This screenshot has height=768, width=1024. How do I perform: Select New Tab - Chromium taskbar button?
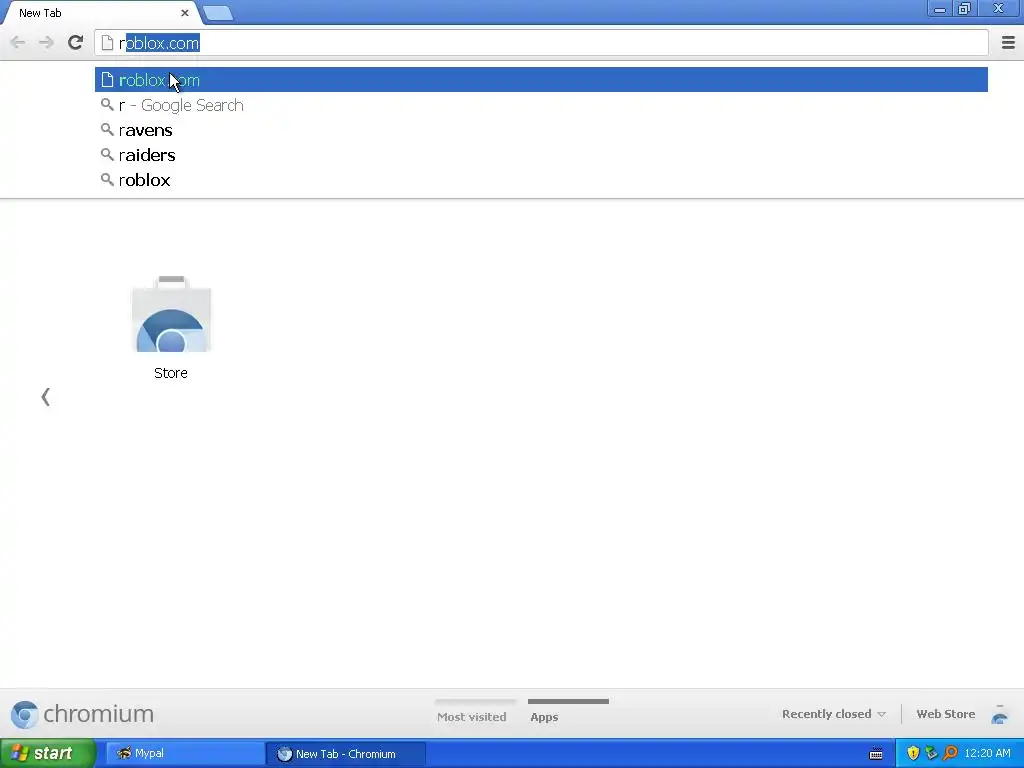pyautogui.click(x=346, y=754)
